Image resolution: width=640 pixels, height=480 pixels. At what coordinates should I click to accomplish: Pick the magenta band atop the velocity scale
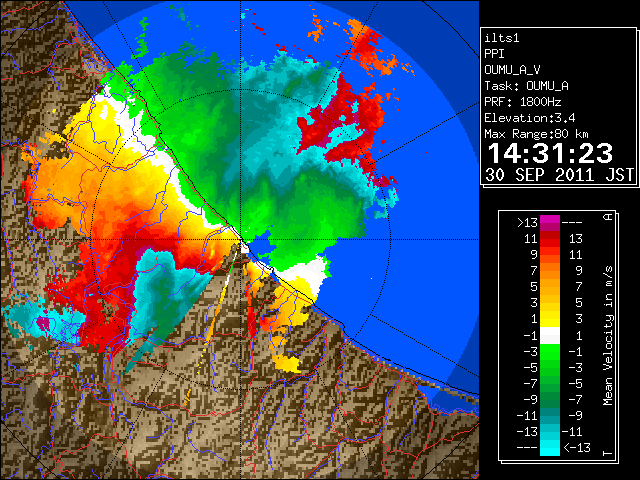(550, 220)
